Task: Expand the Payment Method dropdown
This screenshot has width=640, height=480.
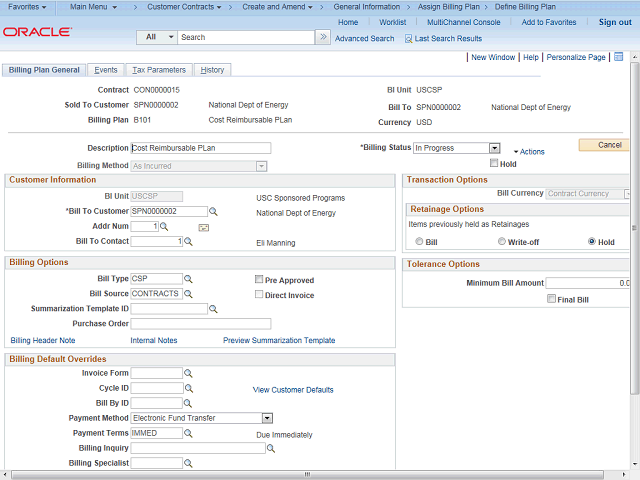Action: [x=267, y=418]
